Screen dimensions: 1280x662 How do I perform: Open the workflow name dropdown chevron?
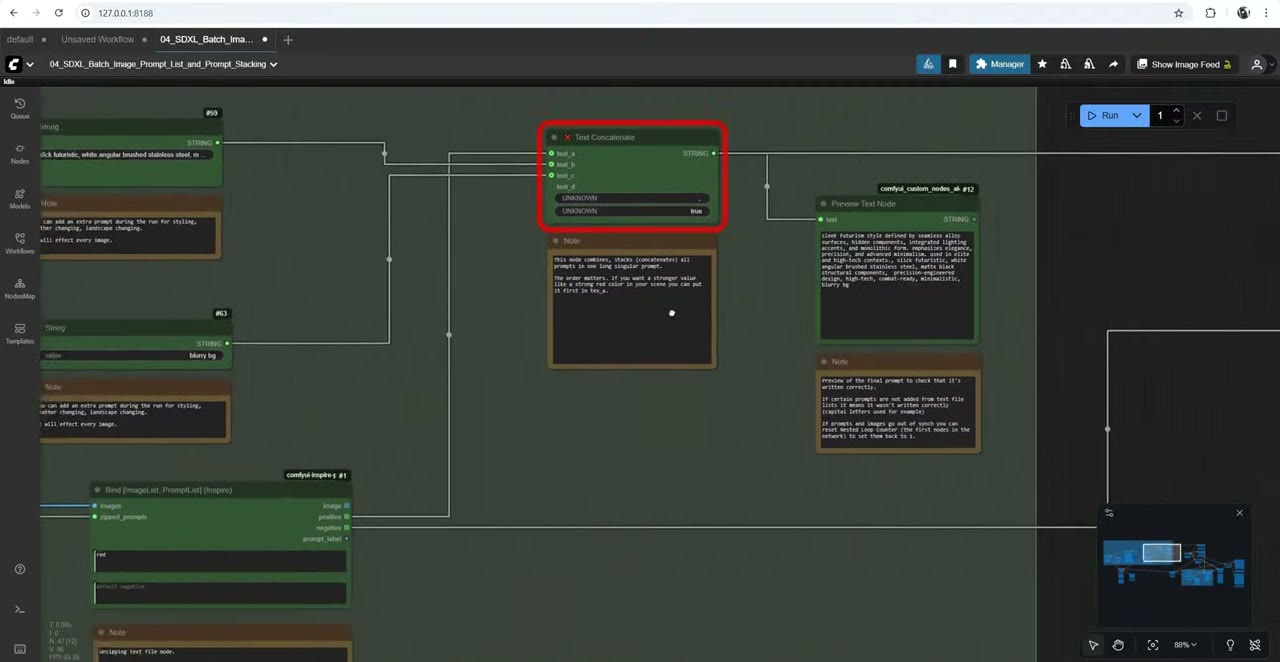(273, 64)
